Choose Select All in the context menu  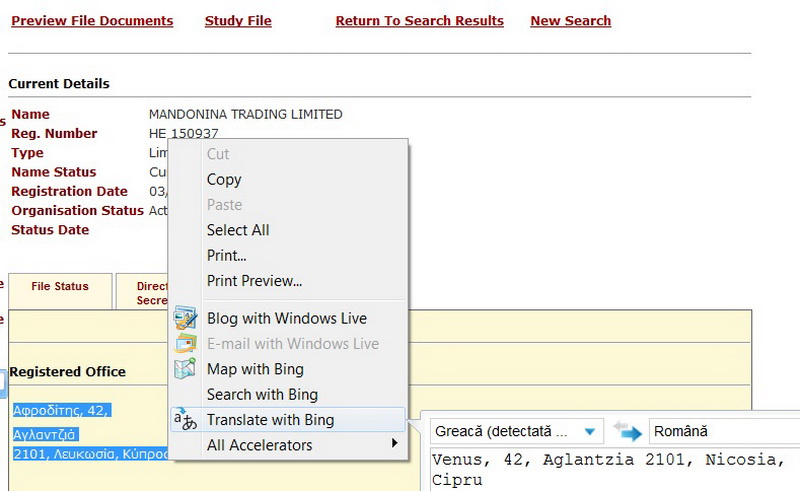point(238,230)
